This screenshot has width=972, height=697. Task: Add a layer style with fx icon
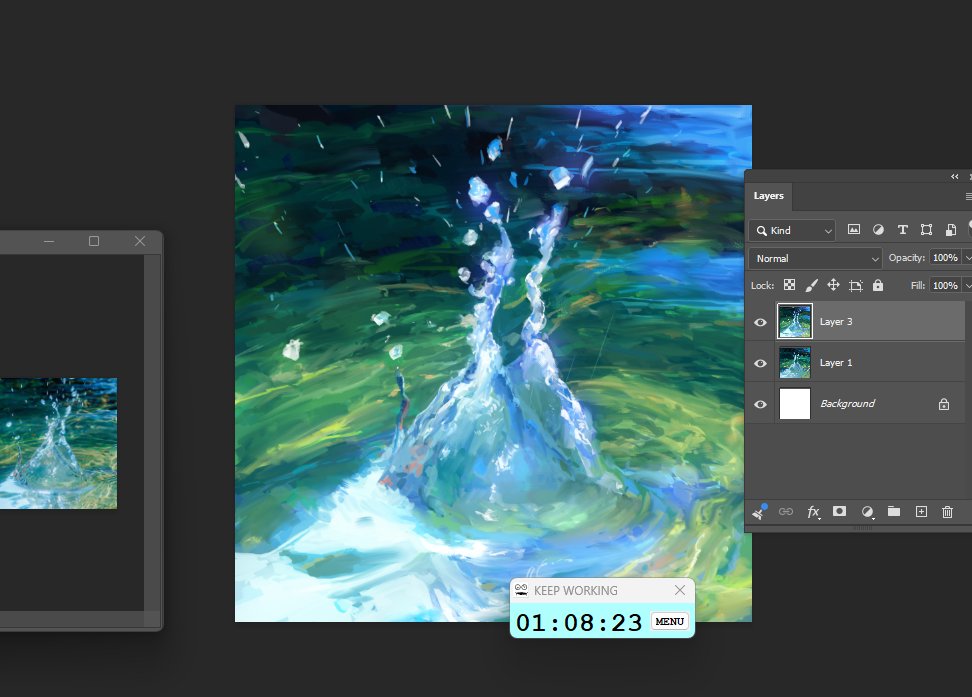pos(813,512)
